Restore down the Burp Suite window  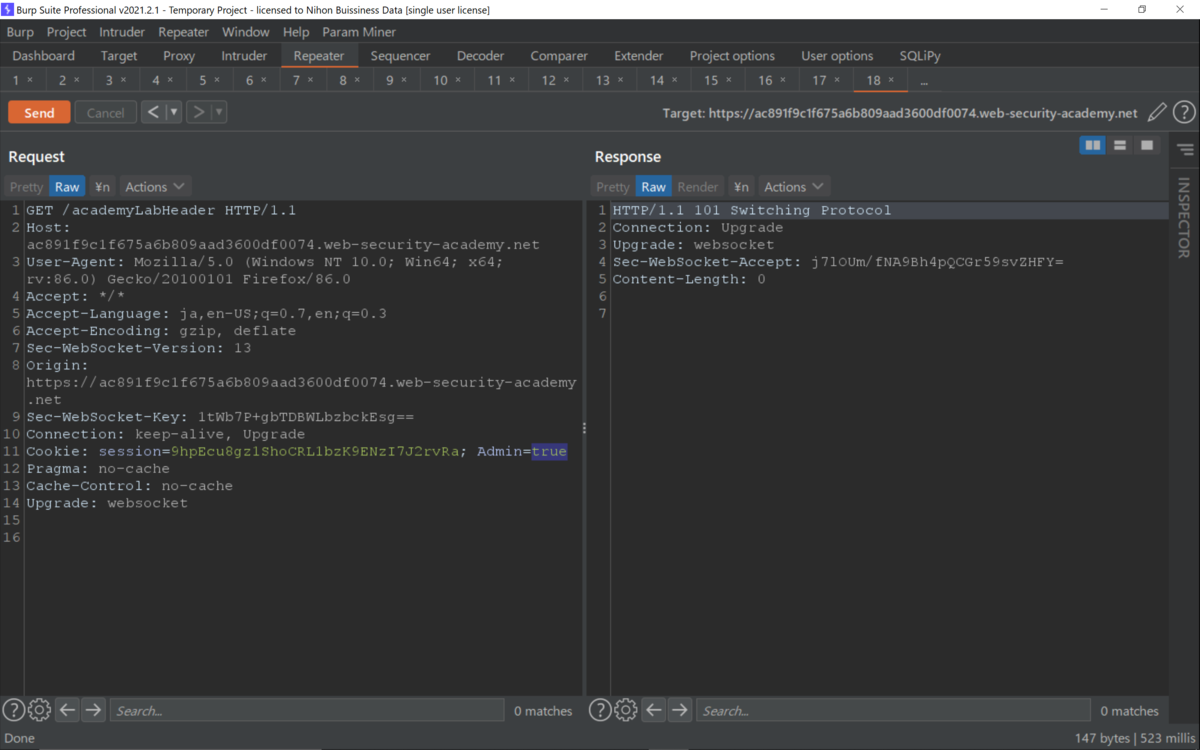pyautogui.click(x=1142, y=9)
